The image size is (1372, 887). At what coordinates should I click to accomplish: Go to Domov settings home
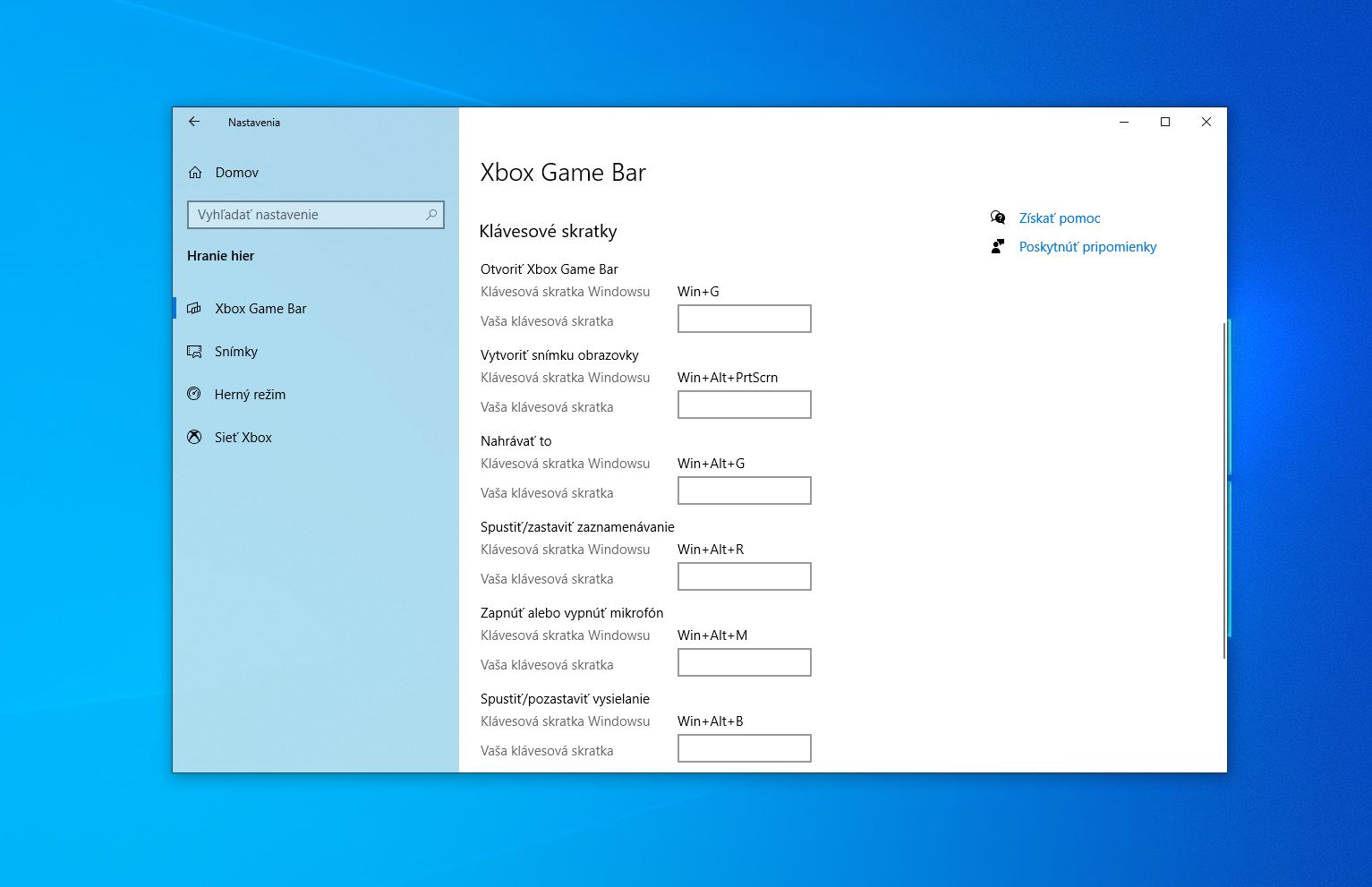316,173
